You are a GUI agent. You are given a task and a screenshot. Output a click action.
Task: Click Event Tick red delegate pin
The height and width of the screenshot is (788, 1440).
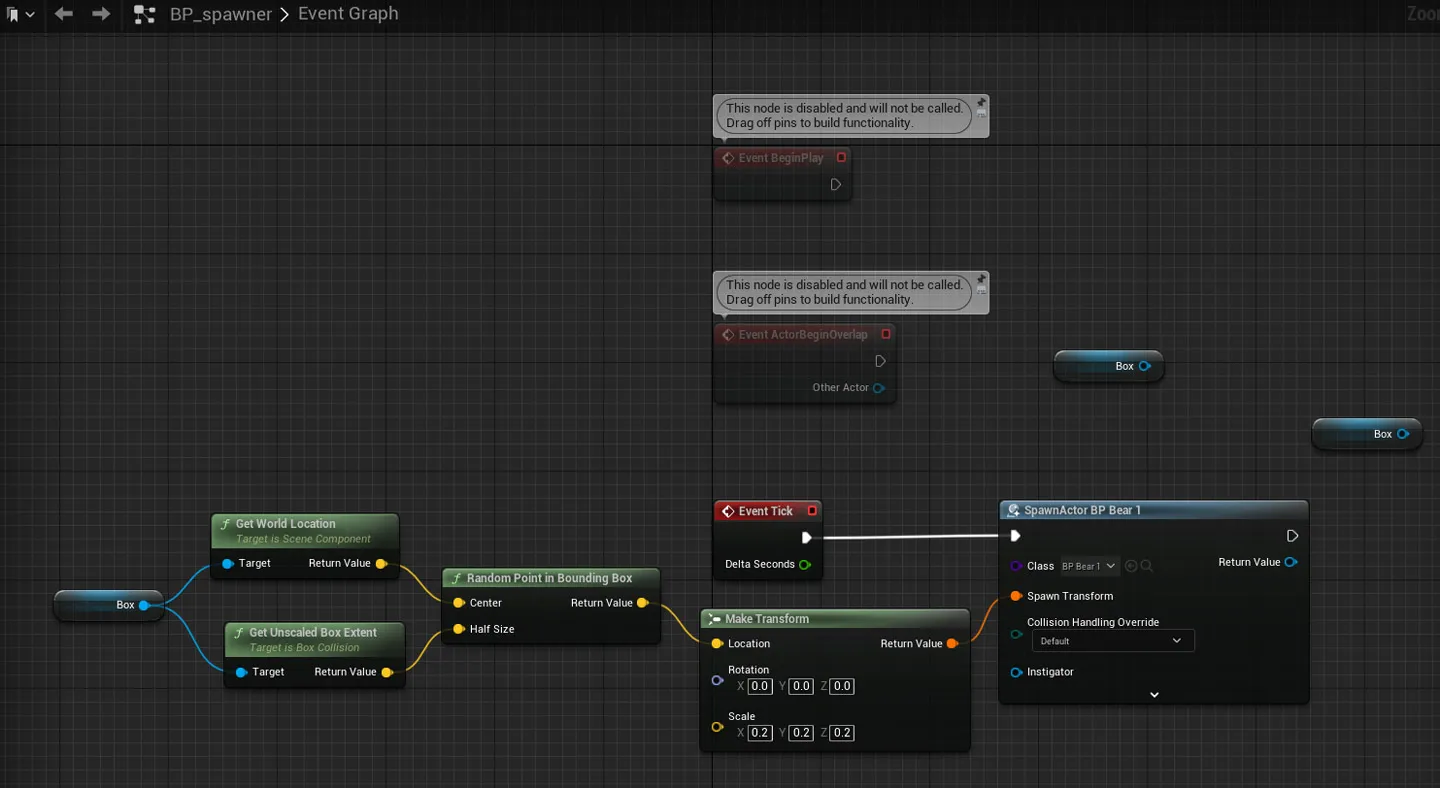click(x=812, y=511)
